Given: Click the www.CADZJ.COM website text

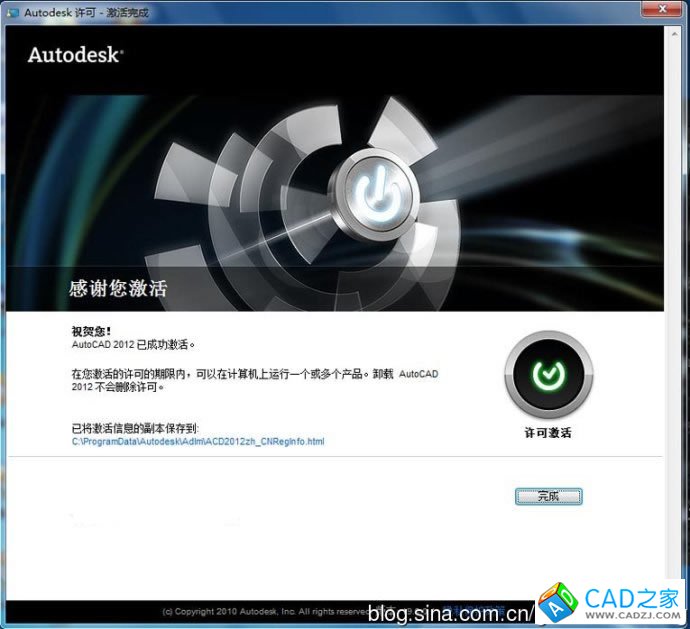Looking at the screenshot, I should (632, 618).
